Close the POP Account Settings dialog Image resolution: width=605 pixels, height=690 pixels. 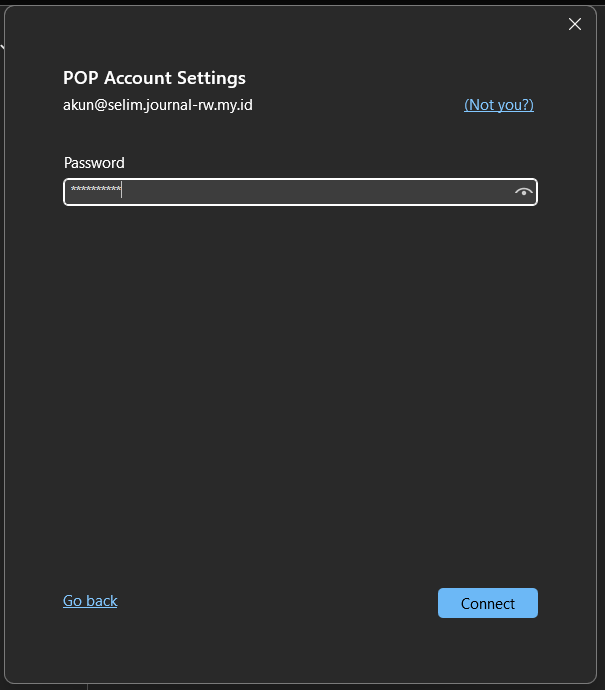(x=575, y=24)
